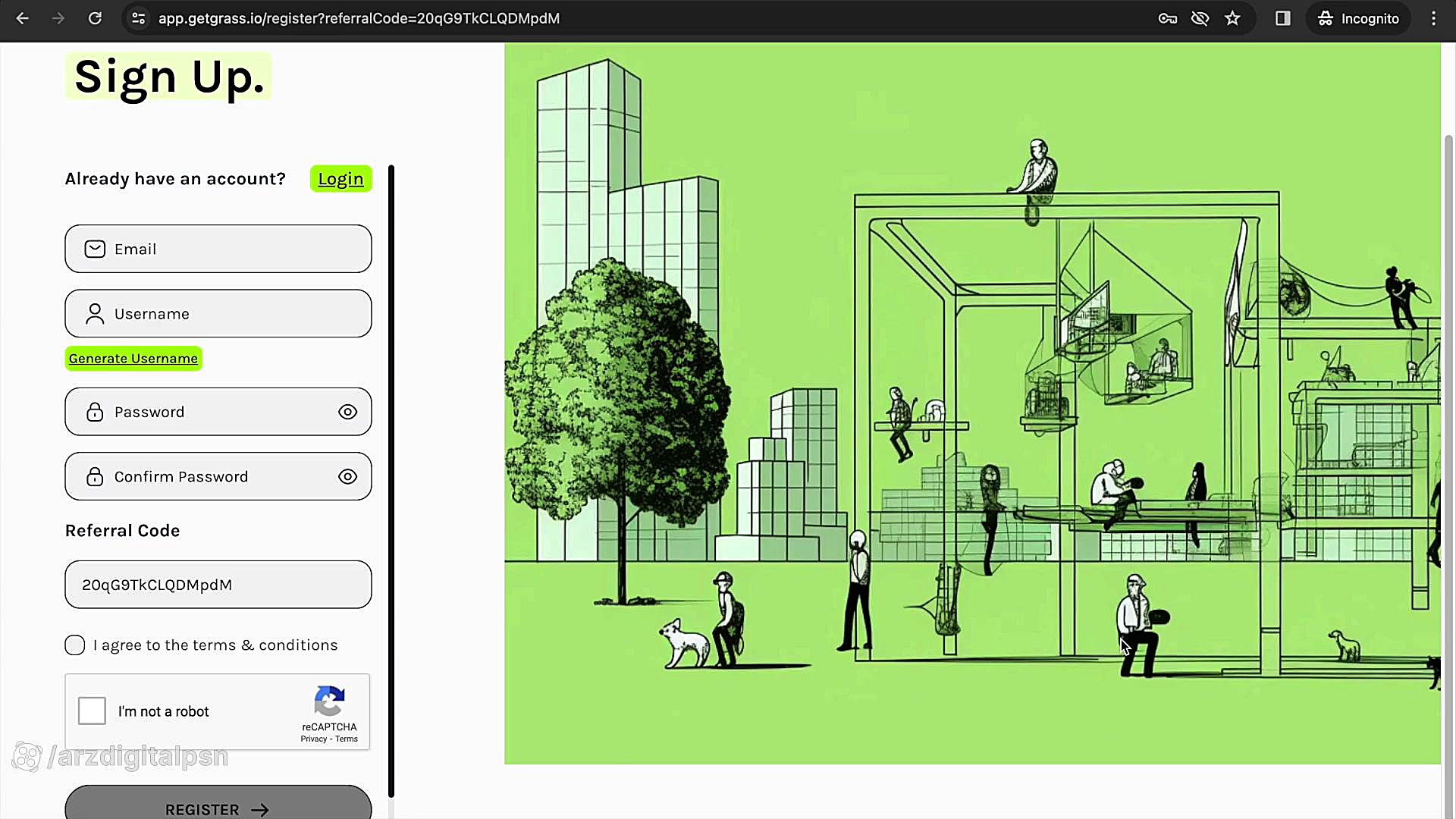Click the Referral Code label

(123, 531)
